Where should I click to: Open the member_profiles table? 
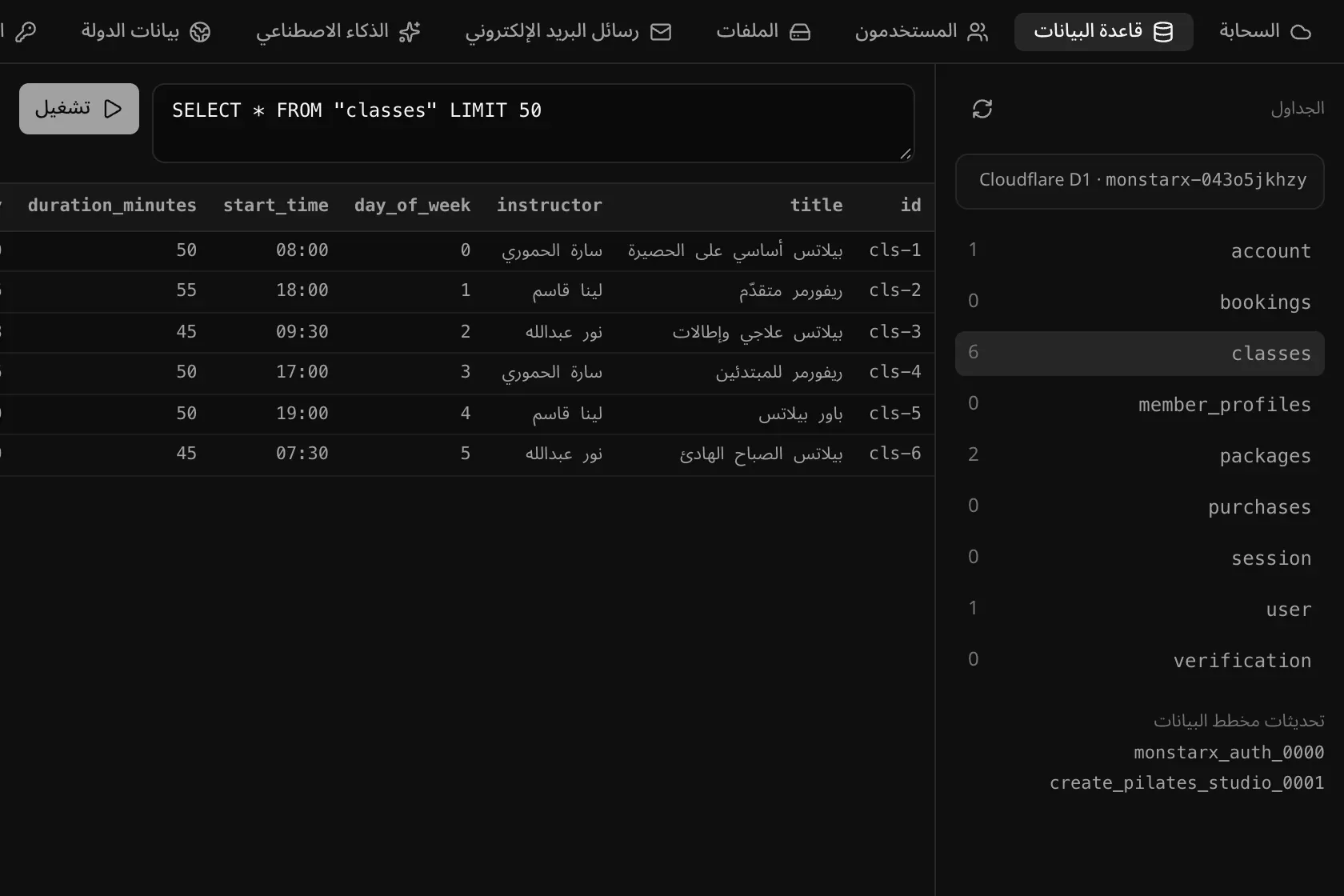[x=1140, y=405]
